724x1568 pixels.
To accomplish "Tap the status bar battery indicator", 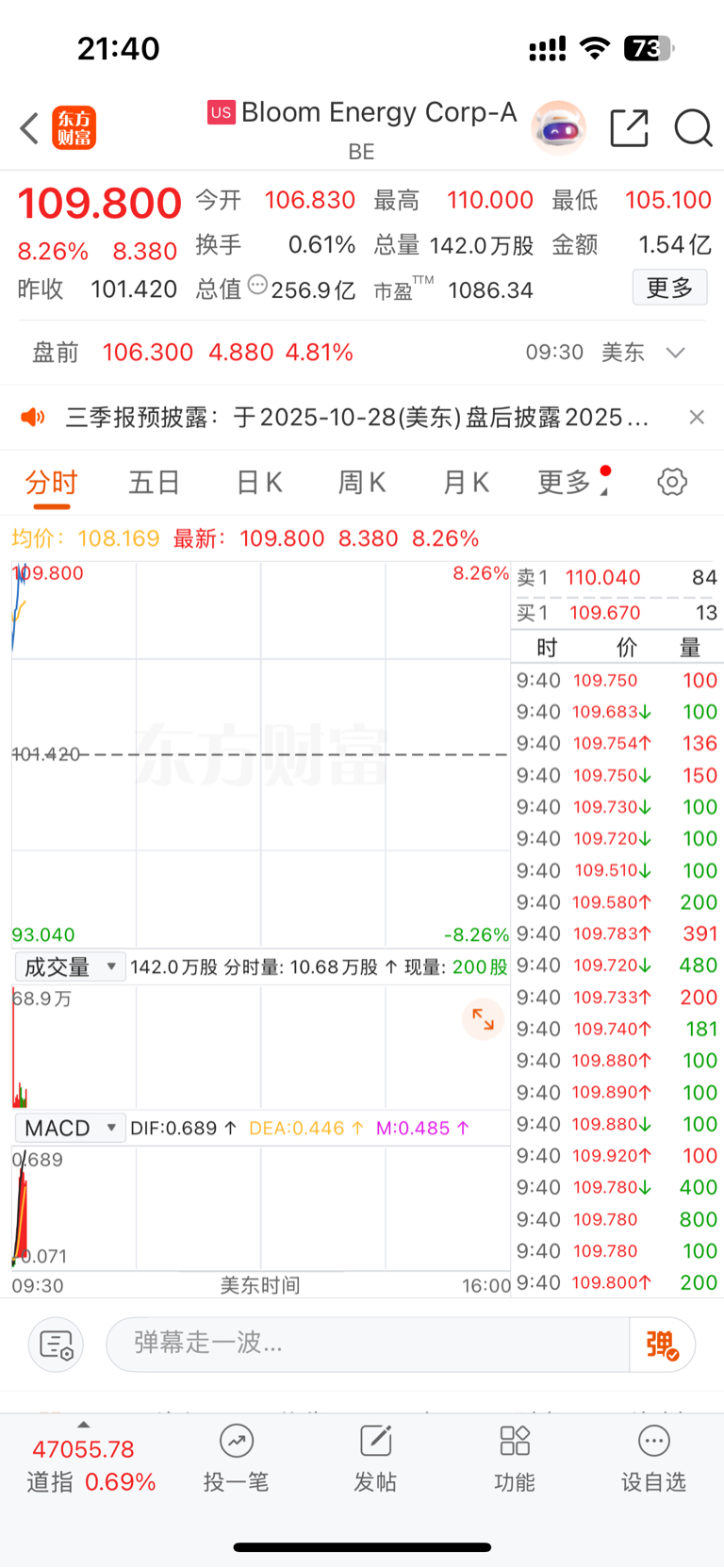I will click(650, 48).
